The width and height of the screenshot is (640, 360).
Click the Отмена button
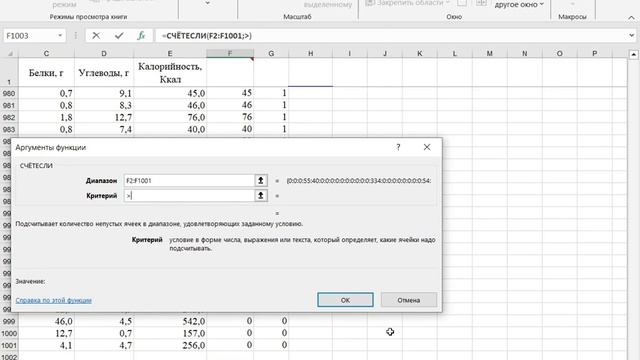coord(409,300)
